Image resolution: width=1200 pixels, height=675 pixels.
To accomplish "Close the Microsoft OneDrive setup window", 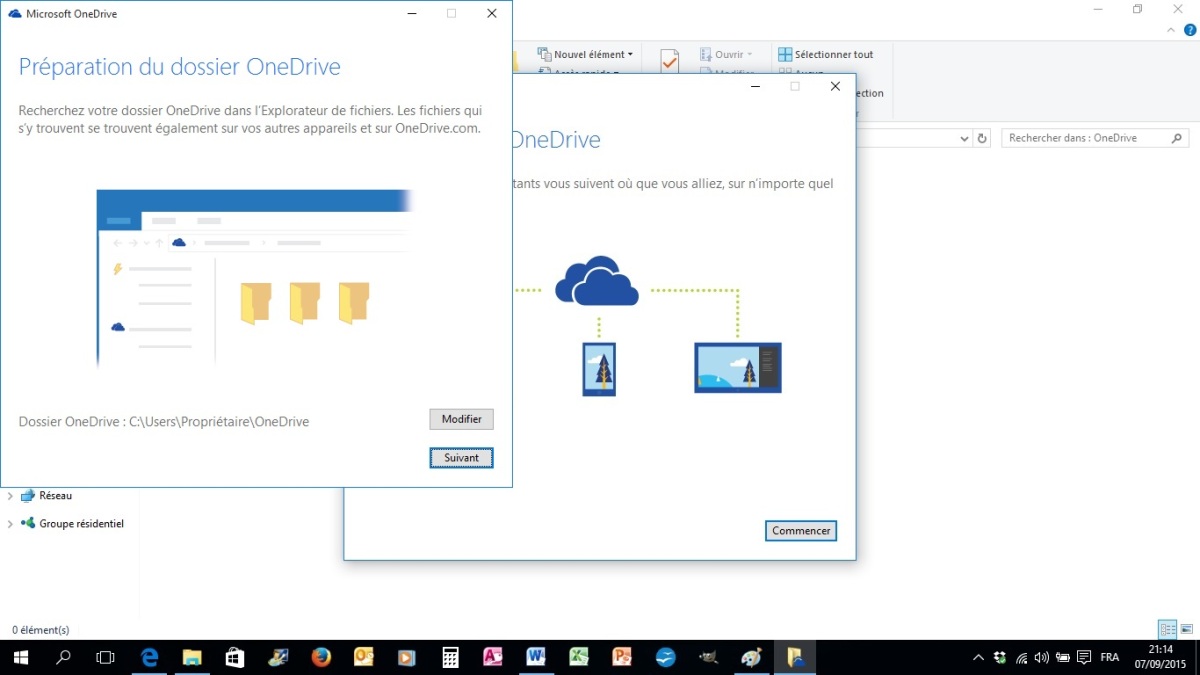I will 491,13.
